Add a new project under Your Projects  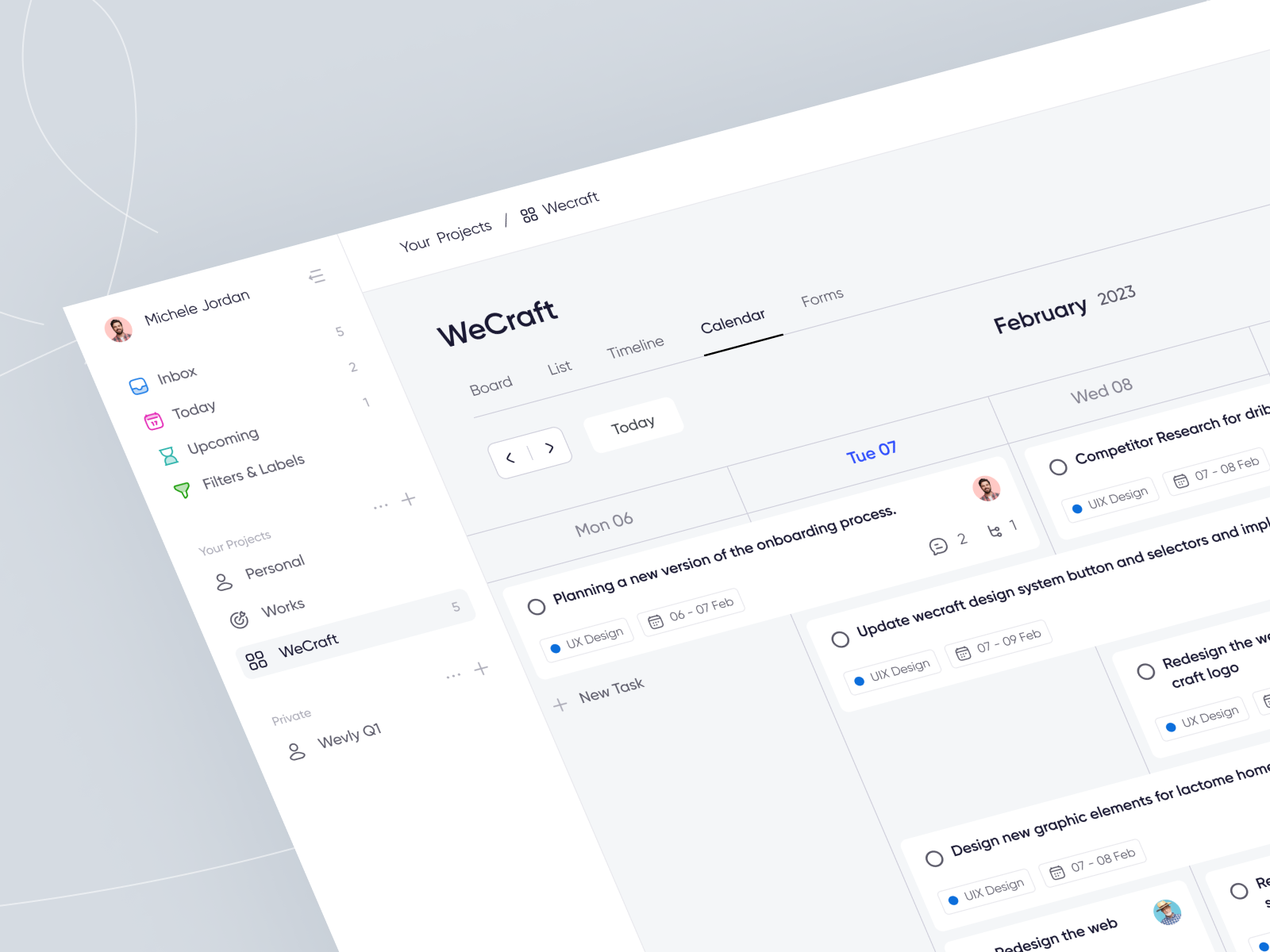pos(408,499)
